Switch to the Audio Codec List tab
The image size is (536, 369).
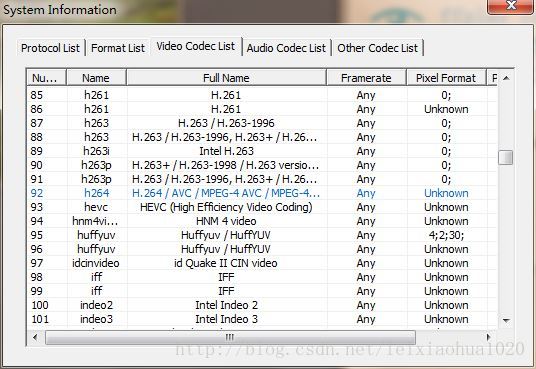pyautogui.click(x=286, y=48)
